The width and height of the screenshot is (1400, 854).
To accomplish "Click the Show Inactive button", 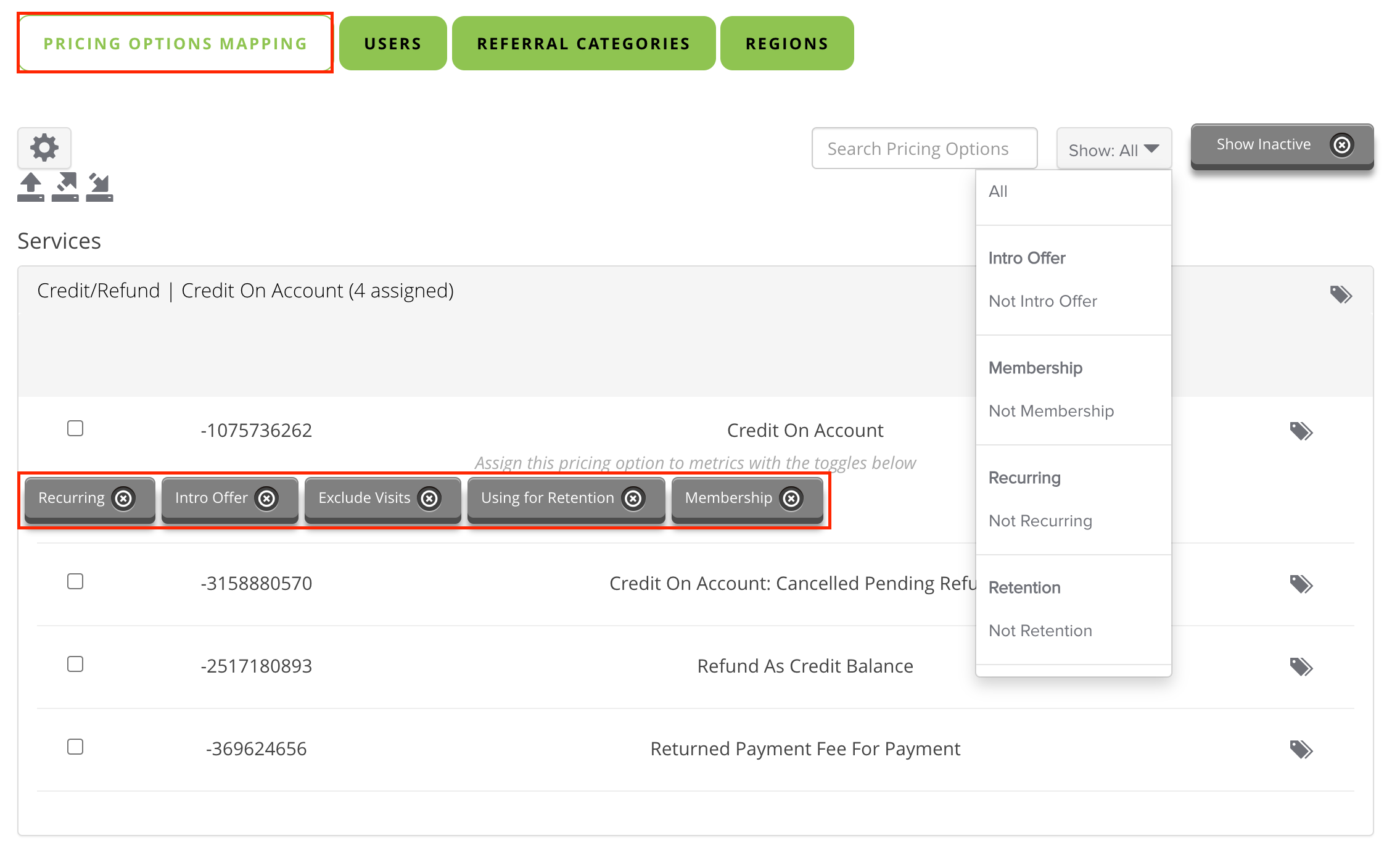I will click(x=1281, y=145).
